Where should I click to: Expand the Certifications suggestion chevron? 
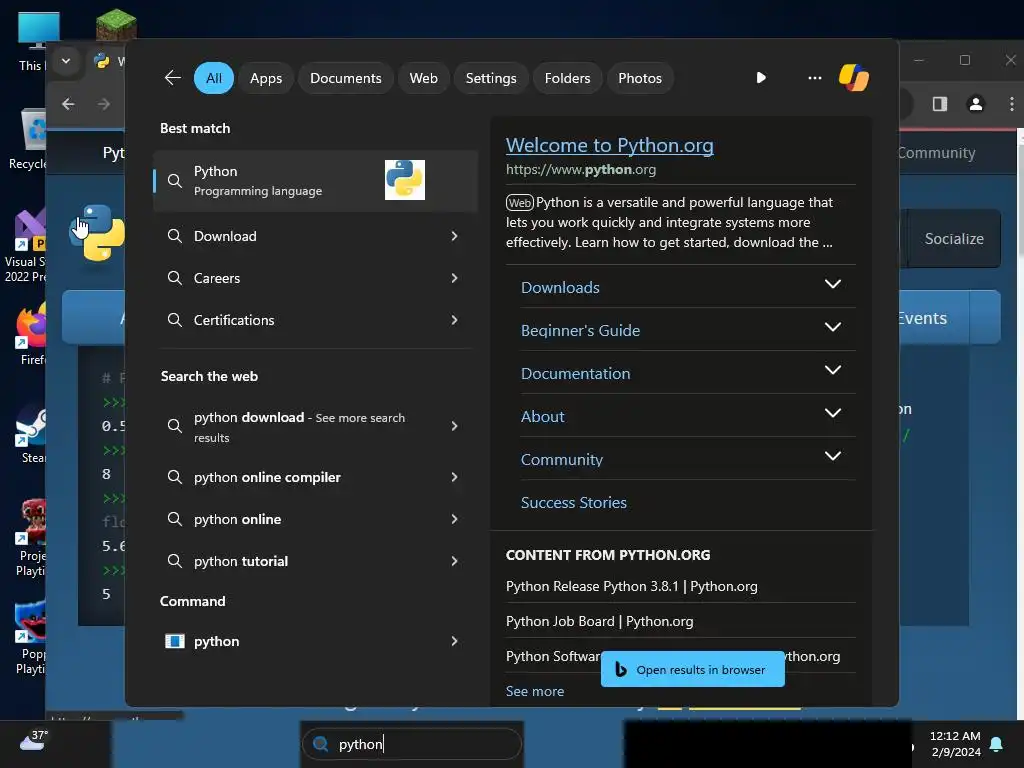(x=455, y=320)
